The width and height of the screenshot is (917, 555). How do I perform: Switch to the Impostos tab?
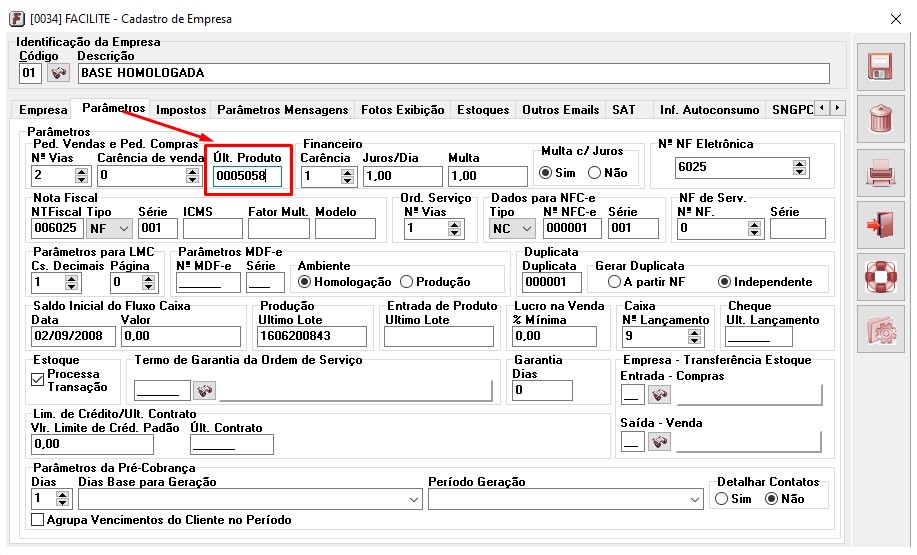(x=181, y=110)
